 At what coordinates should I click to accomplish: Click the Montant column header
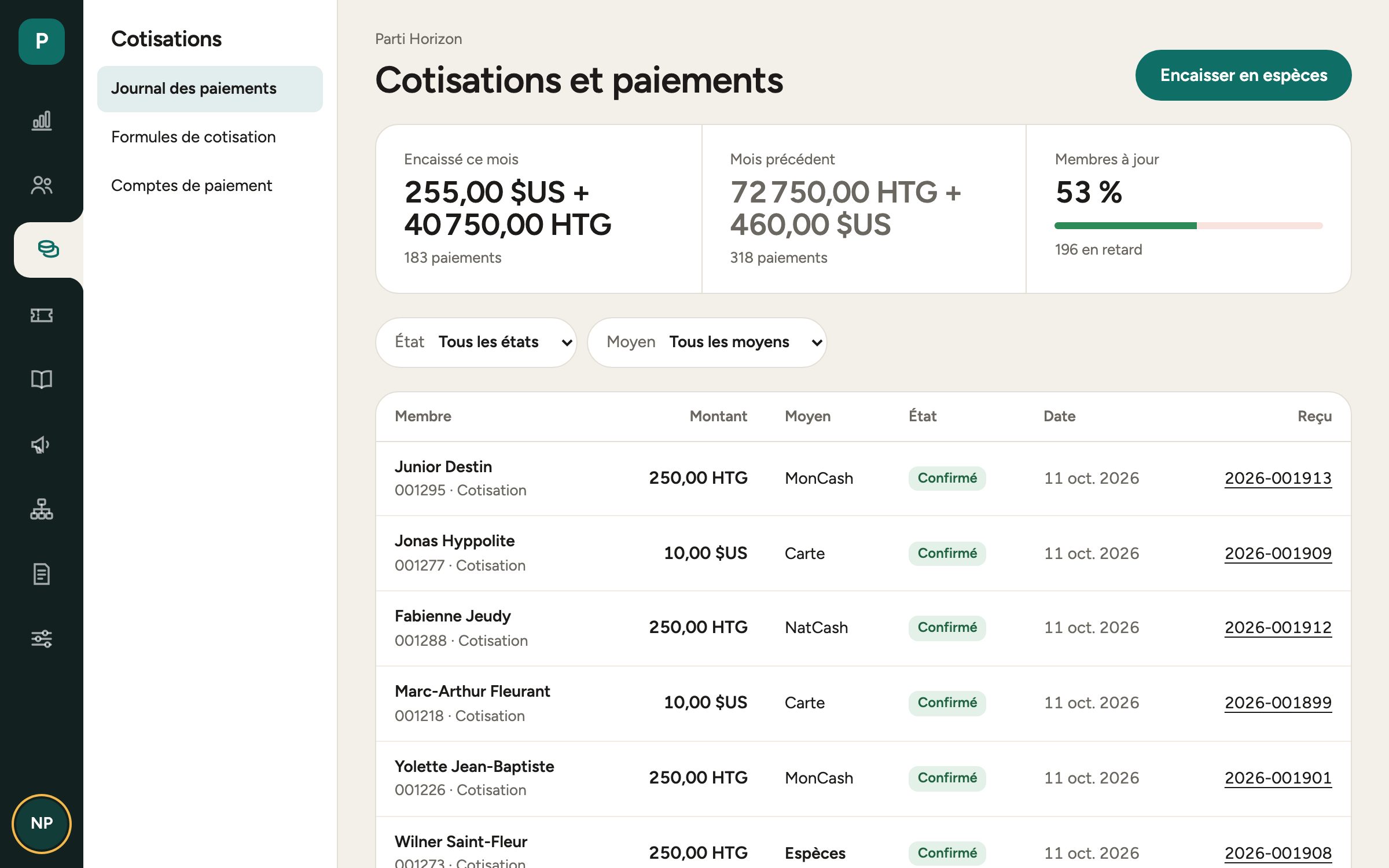click(x=718, y=416)
